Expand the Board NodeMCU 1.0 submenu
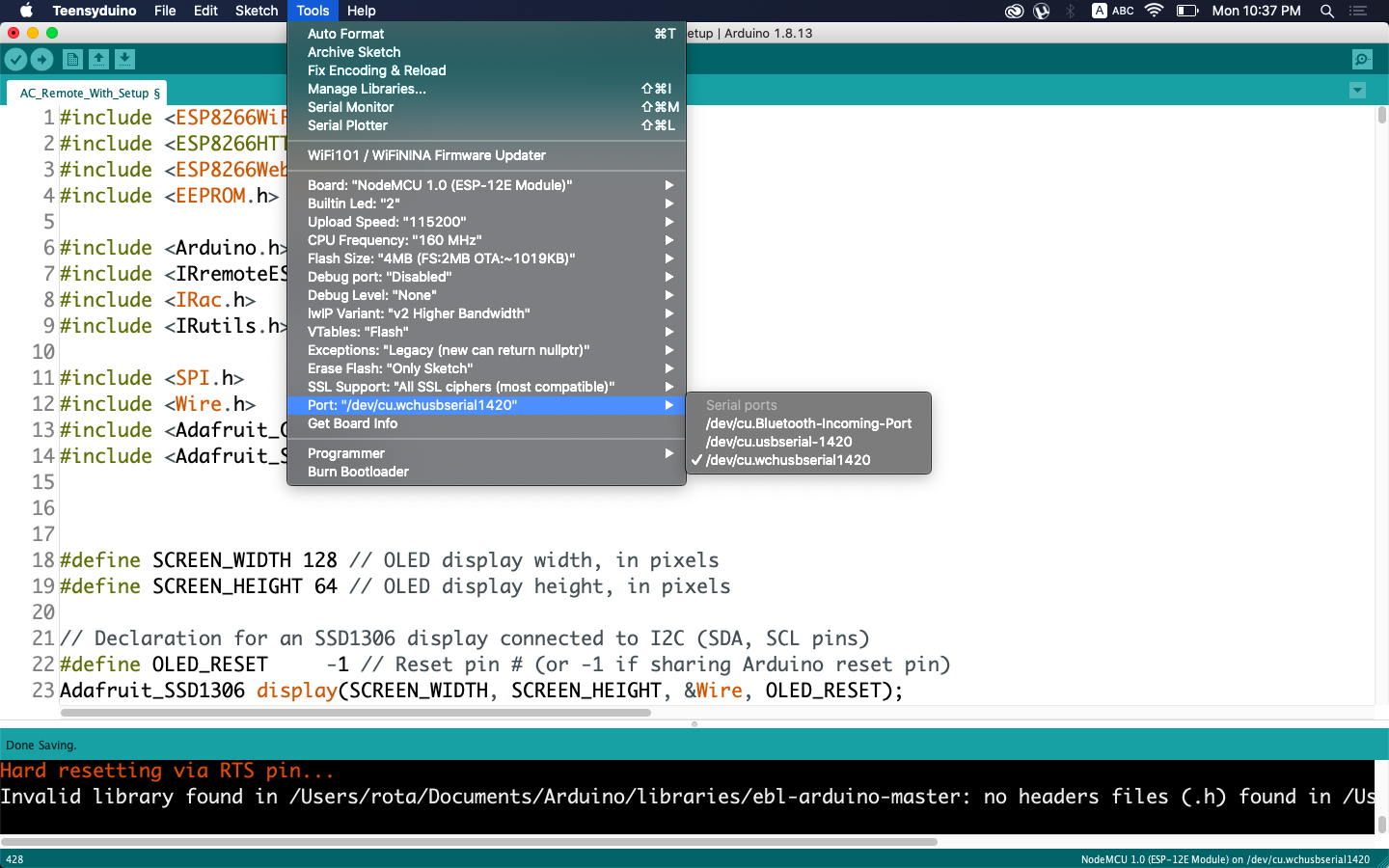Screen dimensions: 1389x868 click(x=486, y=185)
